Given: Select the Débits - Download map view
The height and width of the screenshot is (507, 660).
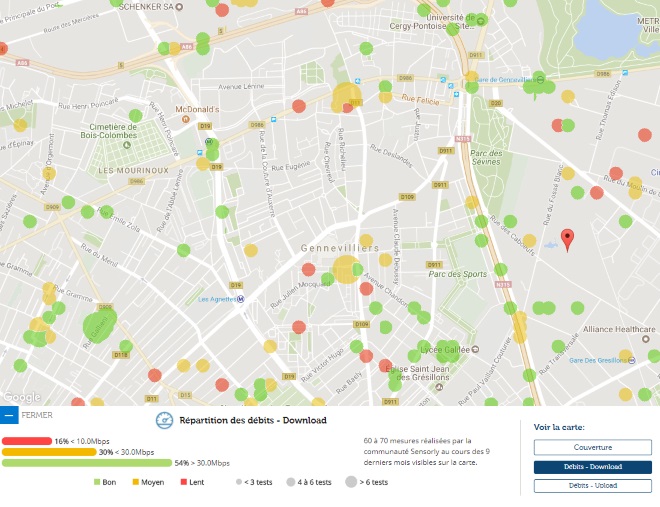Looking at the screenshot, I should tap(592, 467).
